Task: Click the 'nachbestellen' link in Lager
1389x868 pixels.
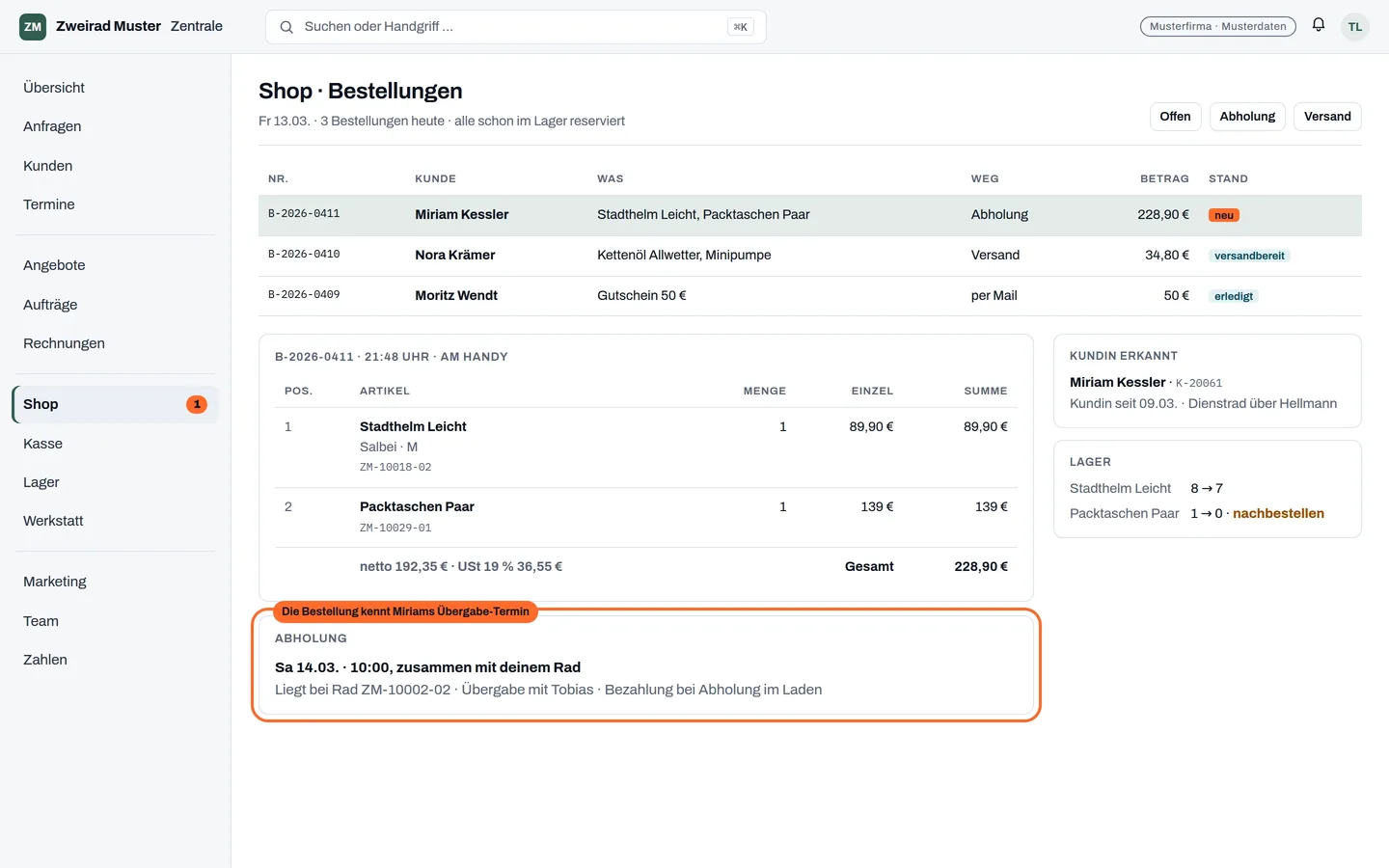Action: tap(1278, 514)
